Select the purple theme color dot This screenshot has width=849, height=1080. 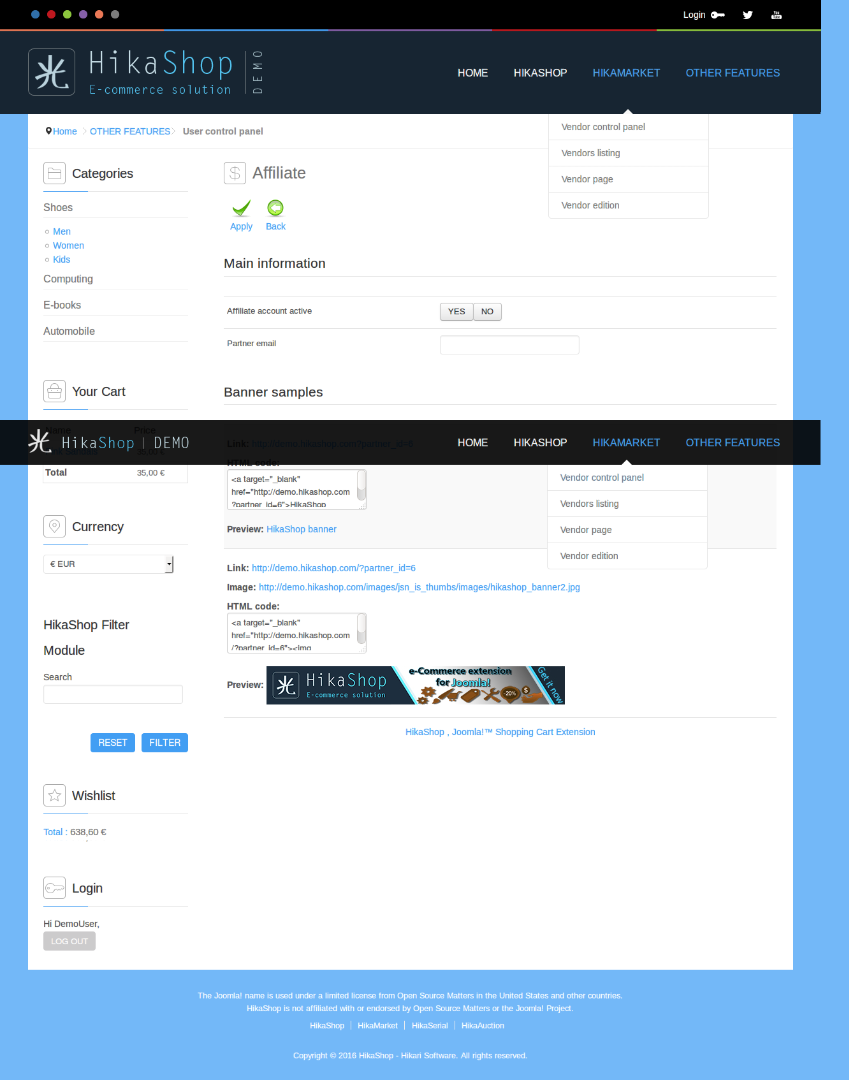coord(83,14)
